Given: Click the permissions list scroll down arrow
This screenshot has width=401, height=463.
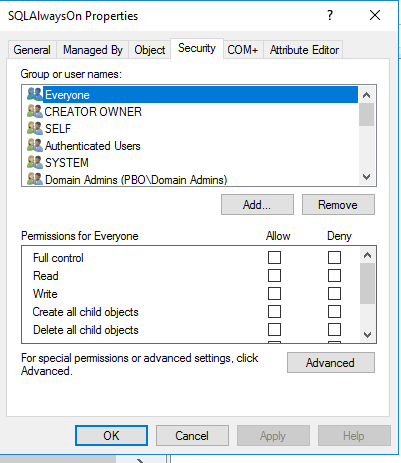Looking at the screenshot, I should tap(367, 334).
